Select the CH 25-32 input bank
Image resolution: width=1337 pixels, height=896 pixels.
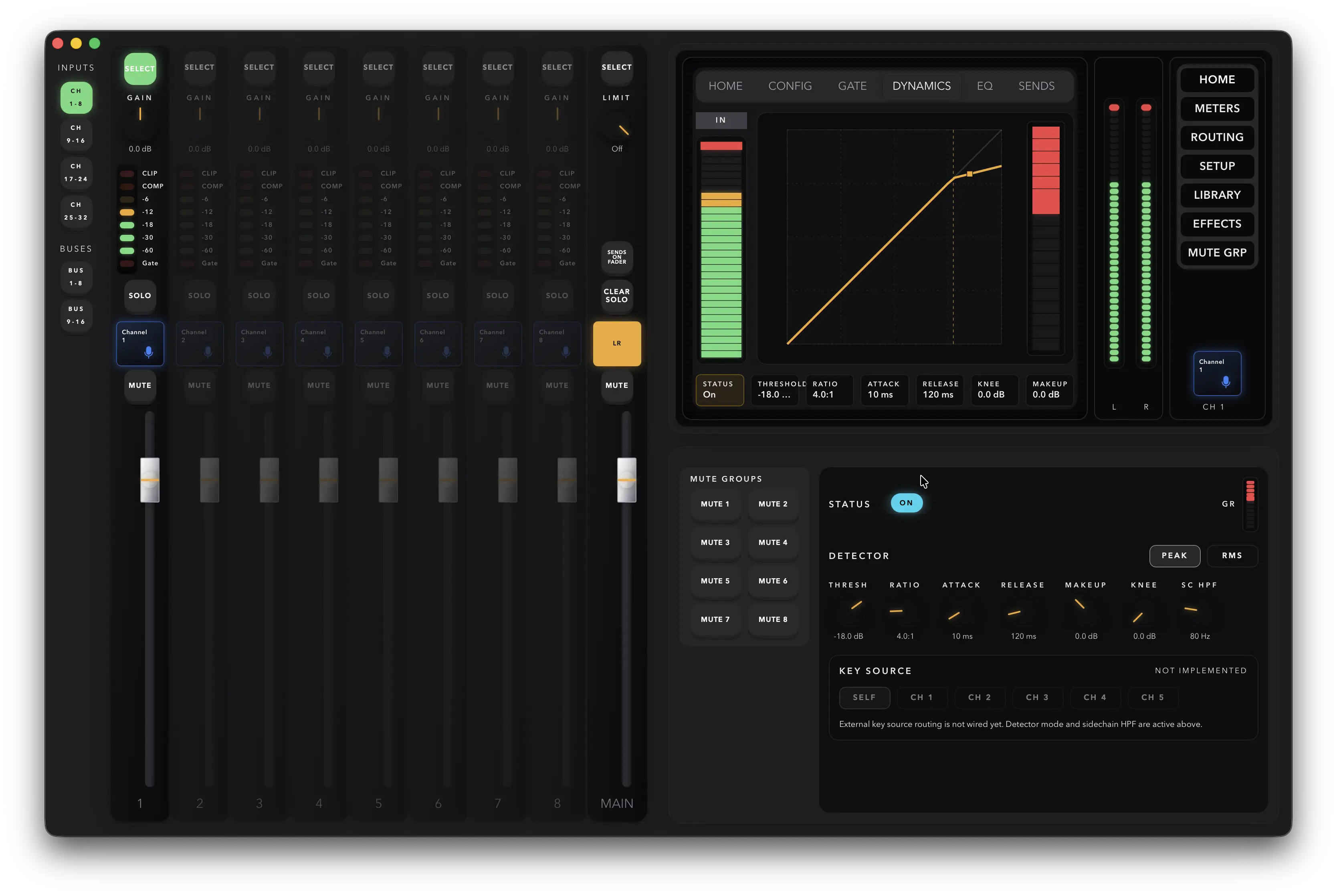pos(76,211)
